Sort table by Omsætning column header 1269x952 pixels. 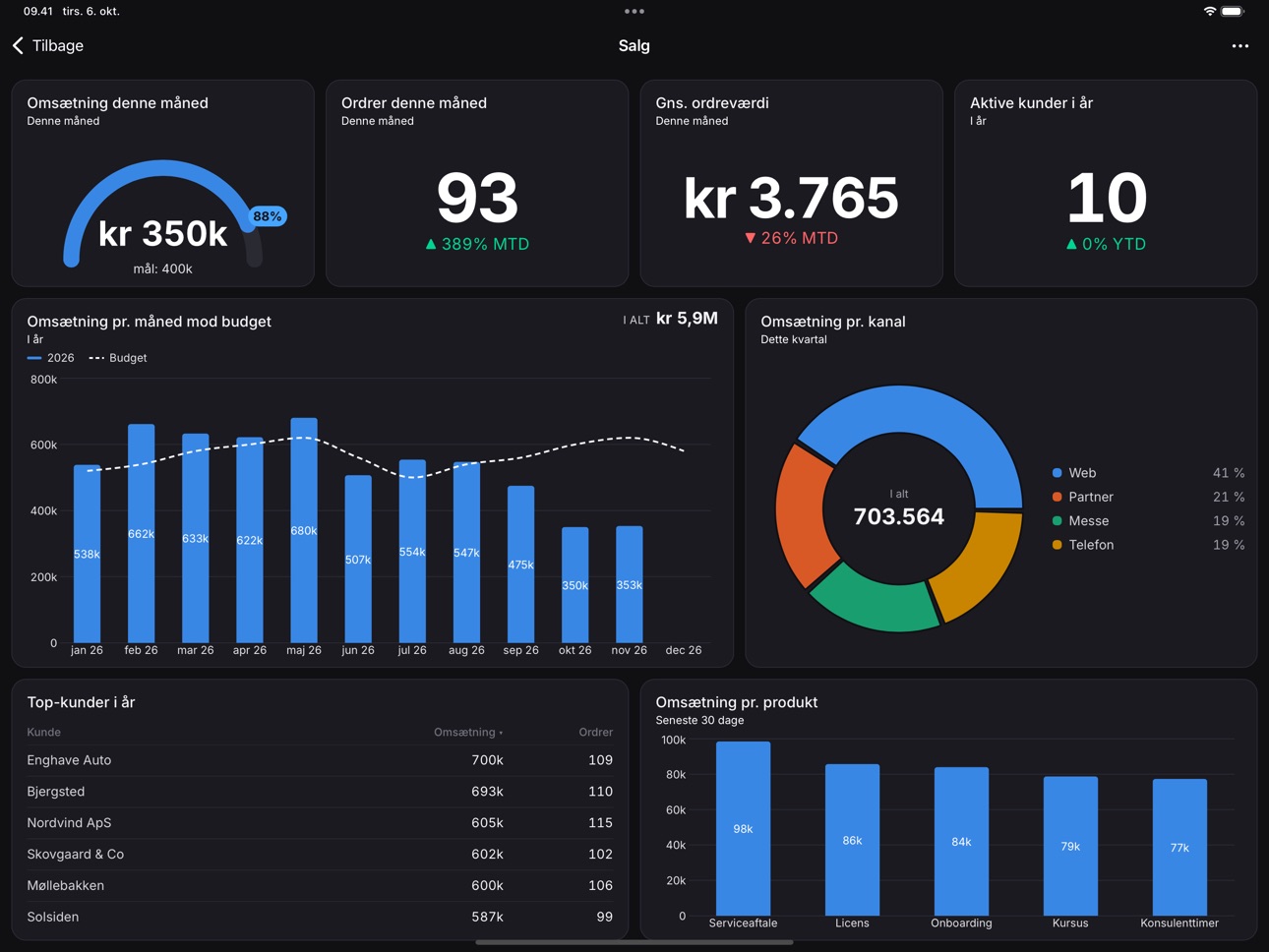[x=468, y=732]
